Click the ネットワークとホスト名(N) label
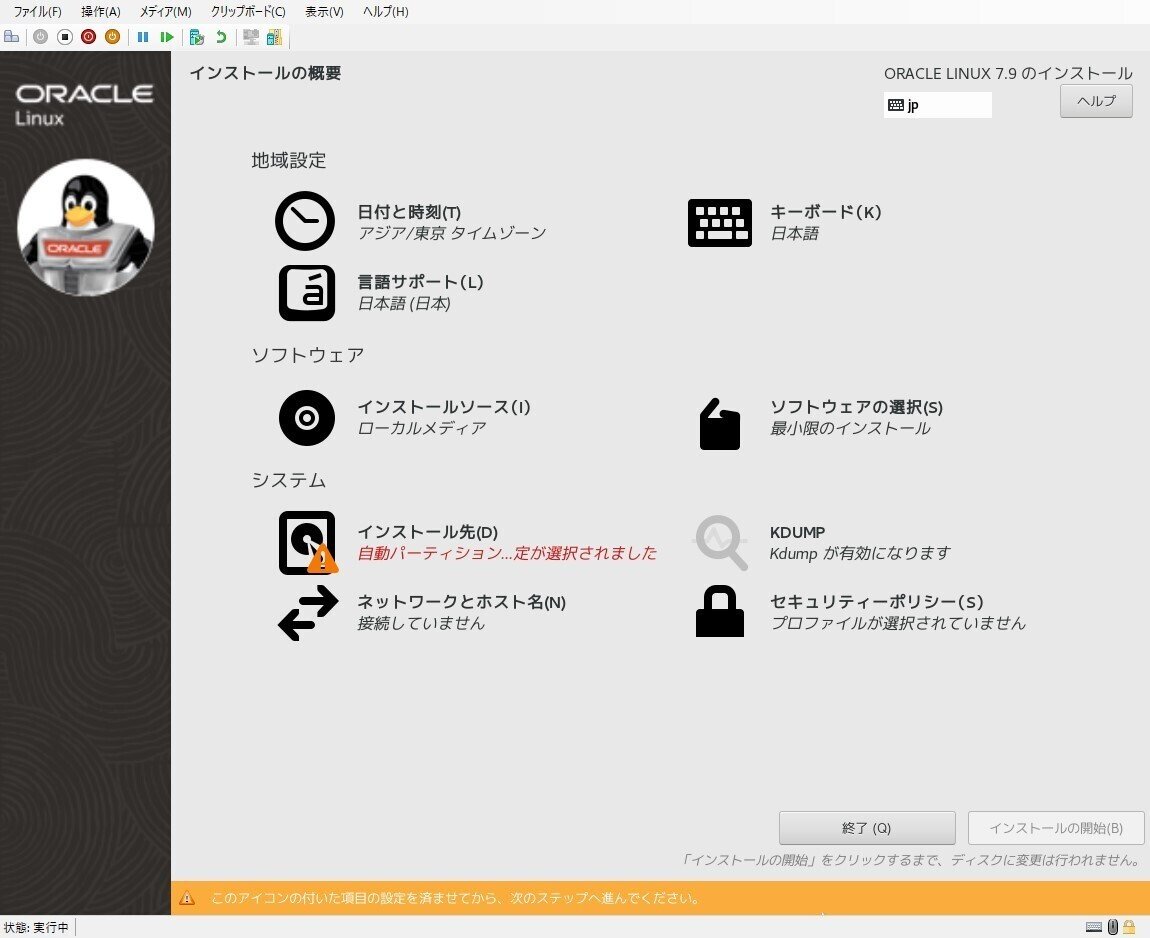Image resolution: width=1150 pixels, height=938 pixels. [x=461, y=602]
